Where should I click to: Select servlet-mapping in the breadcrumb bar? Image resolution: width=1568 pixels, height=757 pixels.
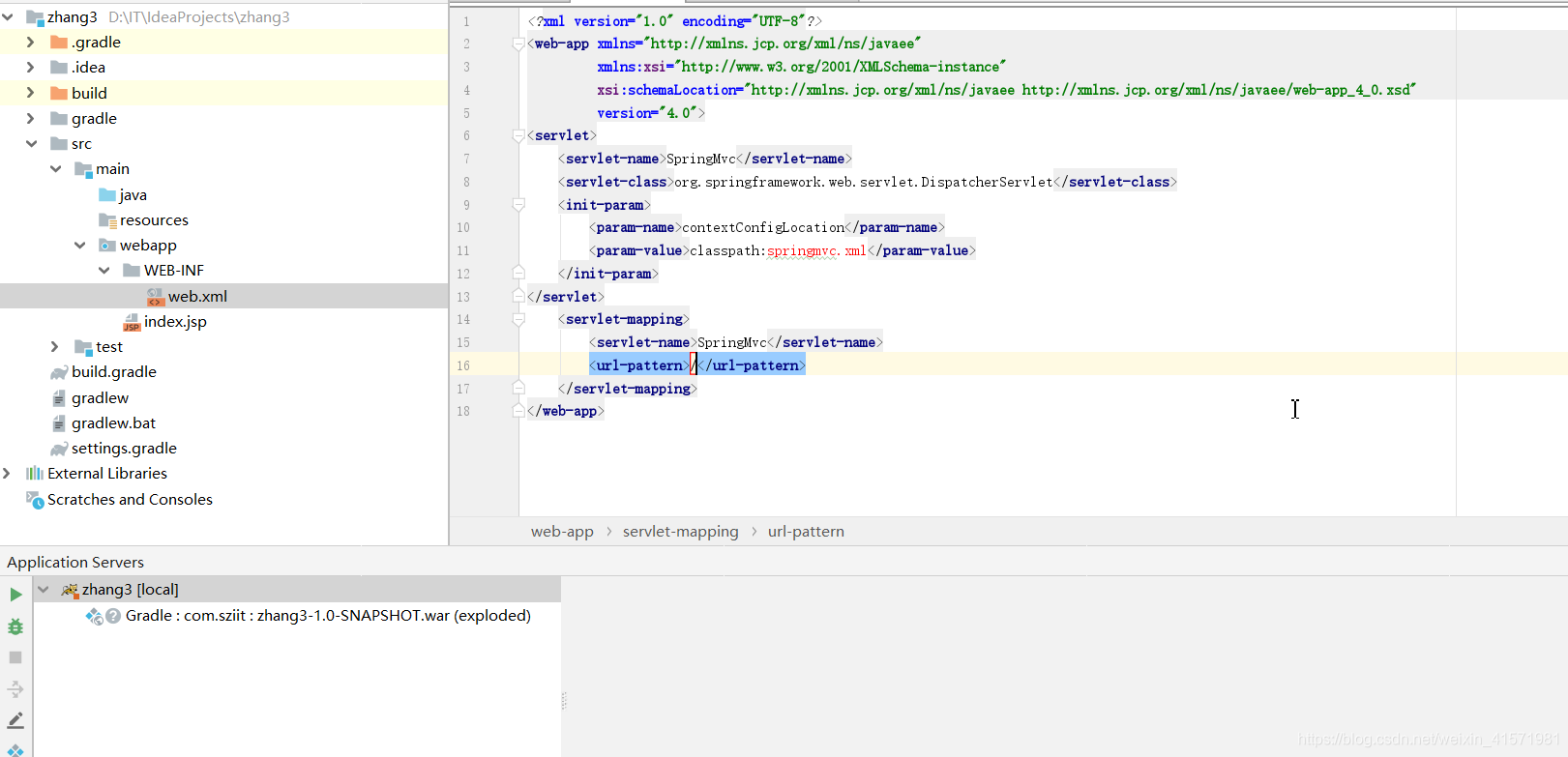(680, 532)
